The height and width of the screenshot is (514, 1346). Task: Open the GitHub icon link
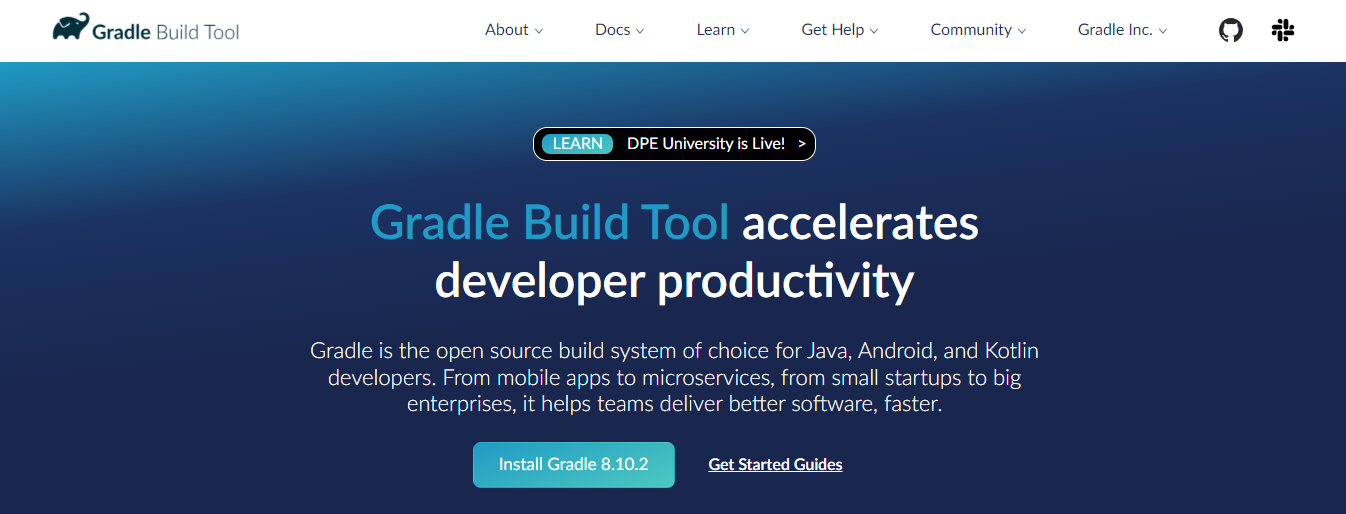tap(1231, 30)
